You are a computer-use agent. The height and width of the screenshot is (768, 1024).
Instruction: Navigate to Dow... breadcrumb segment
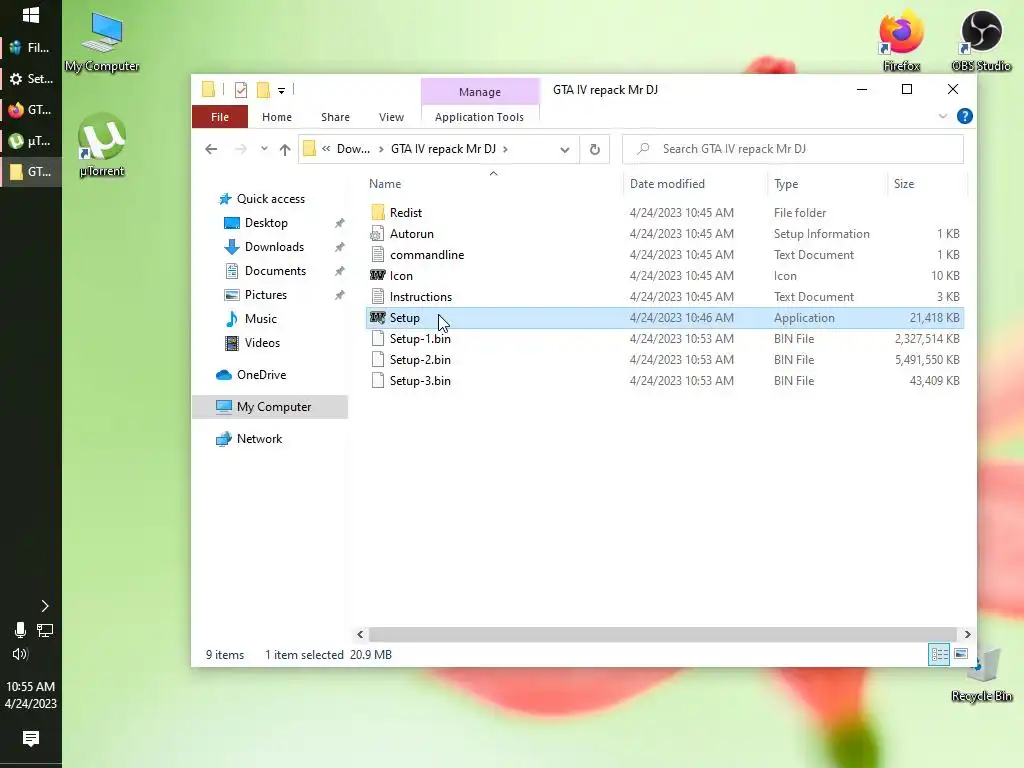coord(353,149)
